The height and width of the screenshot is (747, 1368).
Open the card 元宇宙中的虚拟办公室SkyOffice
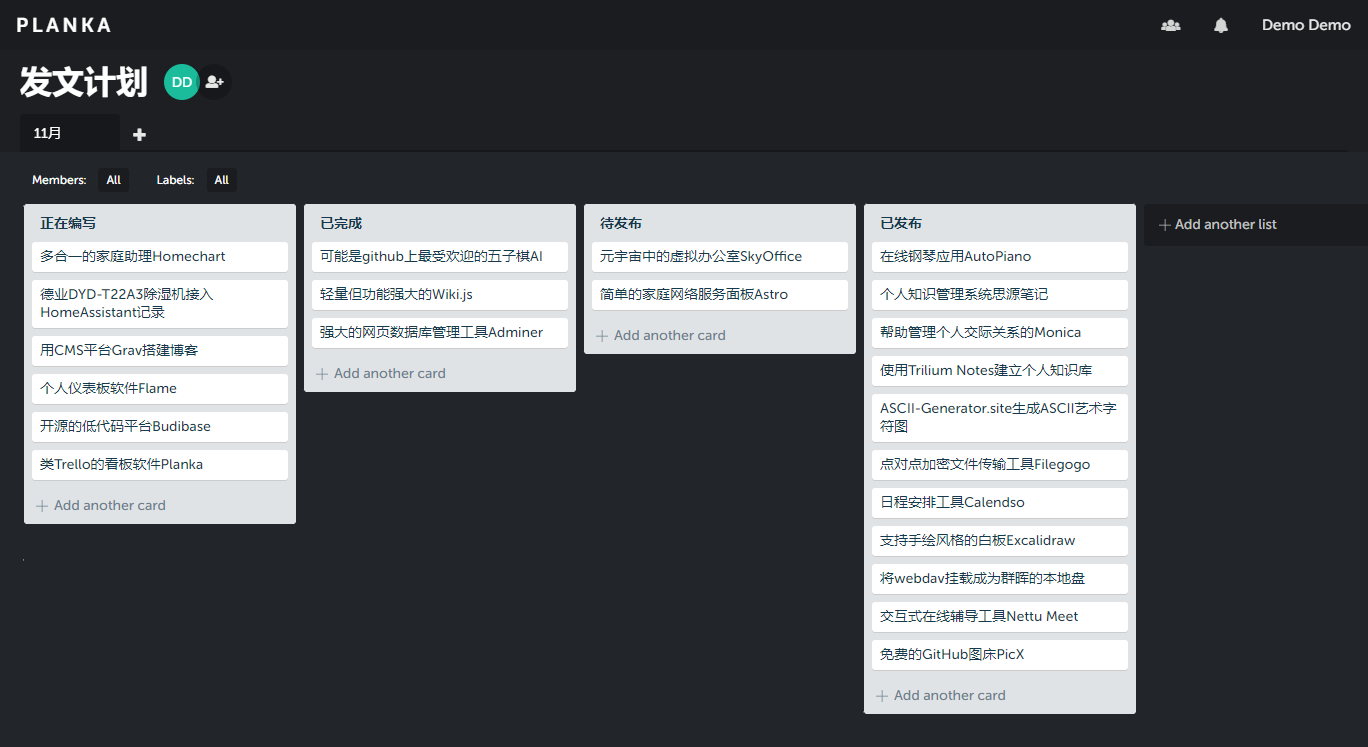tap(719, 256)
